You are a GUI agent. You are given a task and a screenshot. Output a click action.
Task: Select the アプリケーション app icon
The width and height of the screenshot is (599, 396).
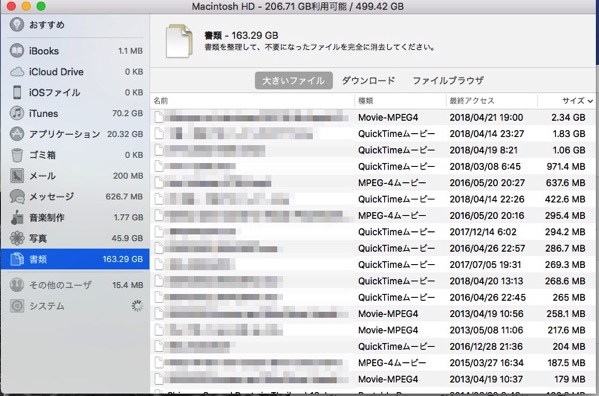pos(17,134)
